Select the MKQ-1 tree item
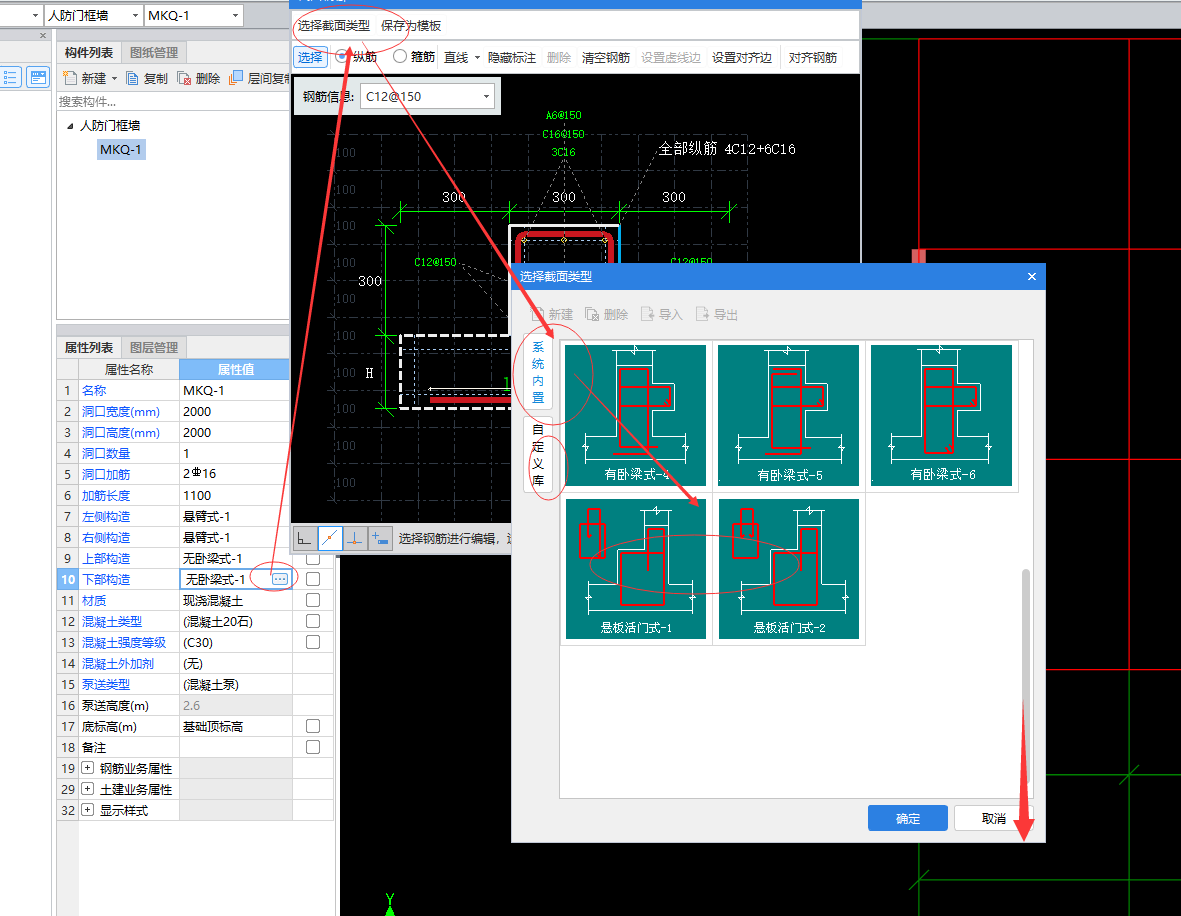 (x=121, y=149)
